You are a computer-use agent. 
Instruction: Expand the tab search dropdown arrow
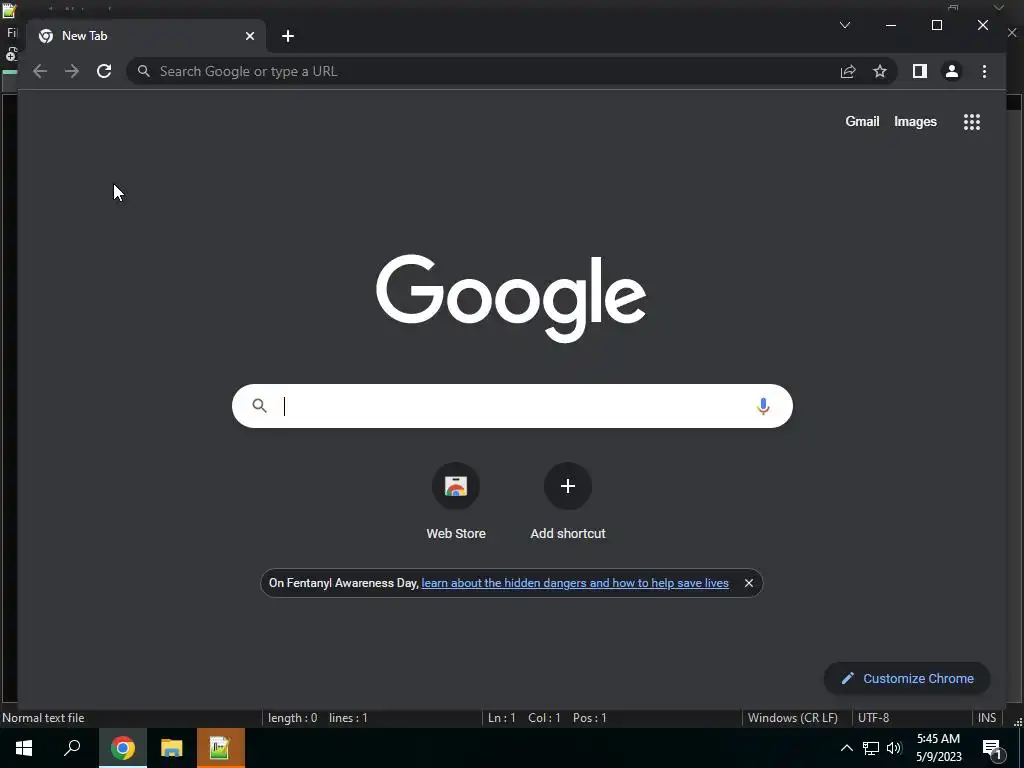coord(844,25)
